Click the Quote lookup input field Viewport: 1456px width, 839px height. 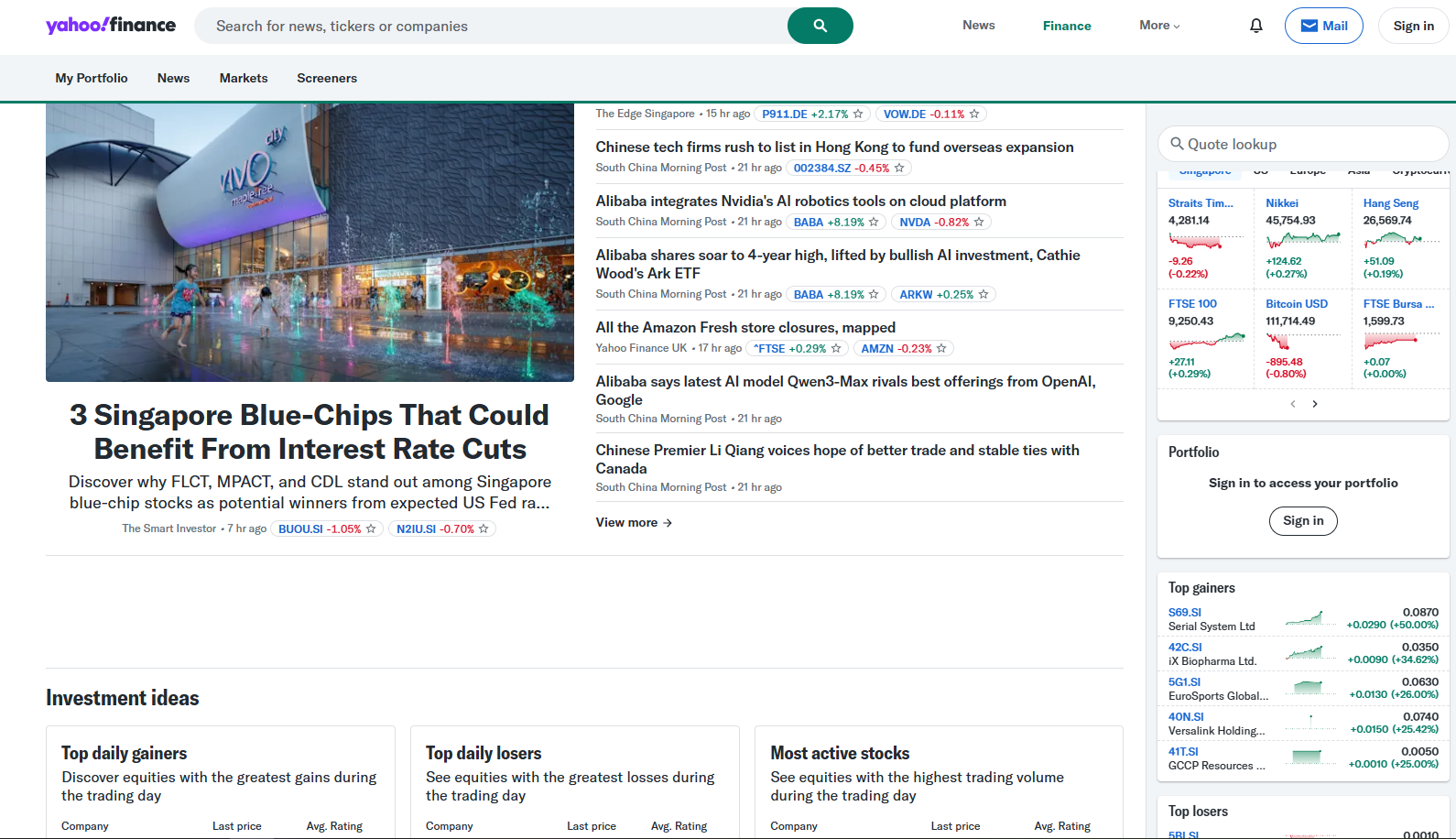click(x=1309, y=145)
